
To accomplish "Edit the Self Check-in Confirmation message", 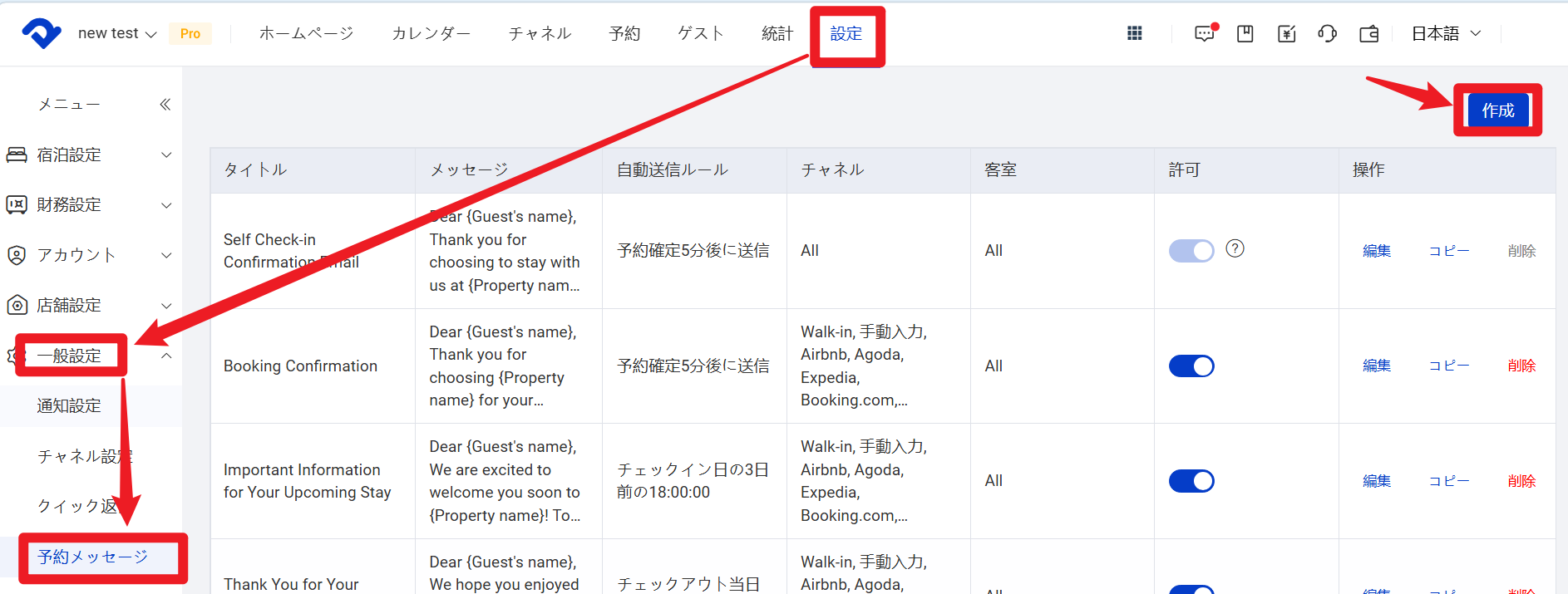I will (x=1377, y=251).
